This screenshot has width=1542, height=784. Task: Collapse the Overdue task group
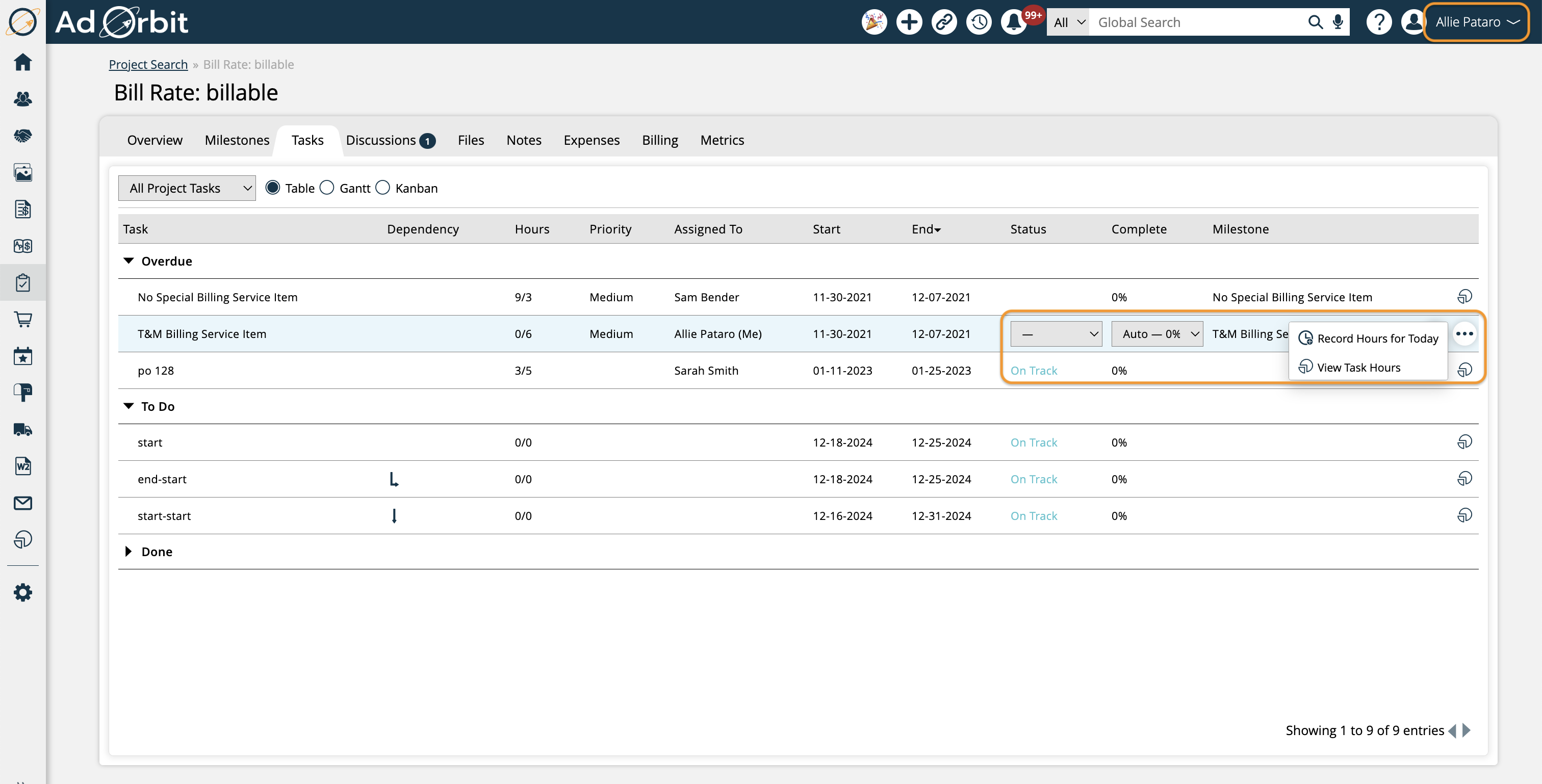point(128,261)
